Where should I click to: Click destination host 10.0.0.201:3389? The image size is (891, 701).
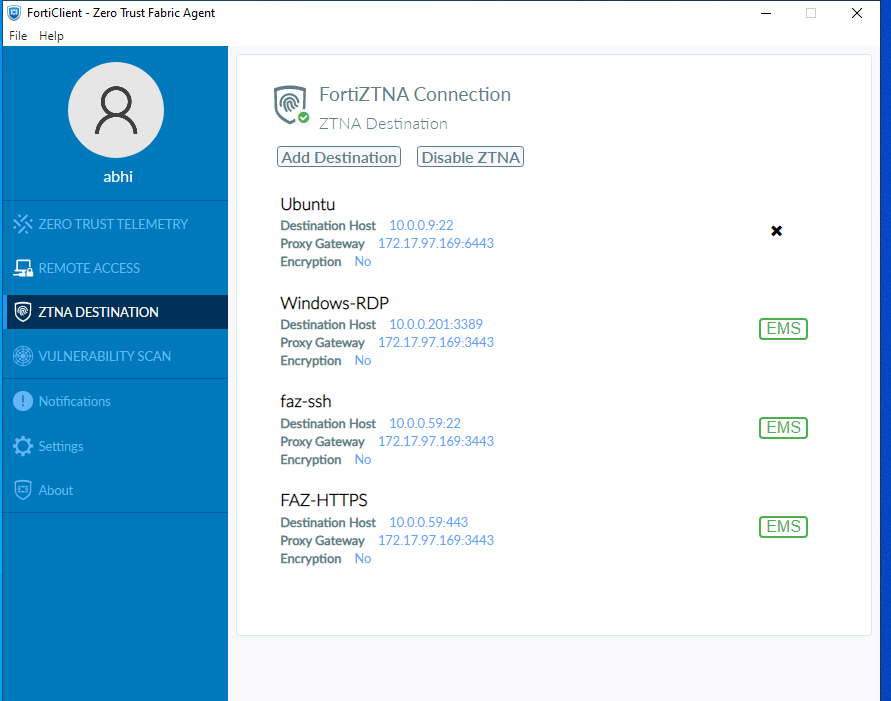point(436,324)
